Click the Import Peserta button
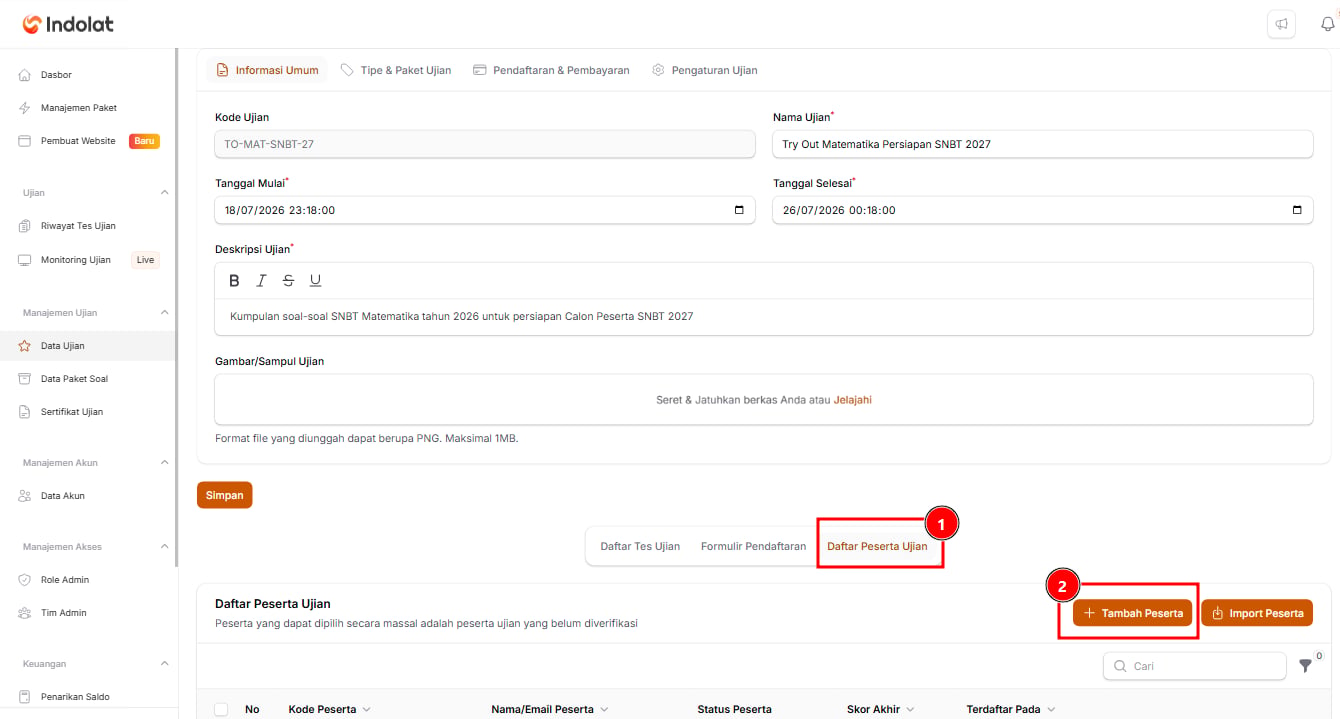The width and height of the screenshot is (1340, 719). coord(1257,613)
